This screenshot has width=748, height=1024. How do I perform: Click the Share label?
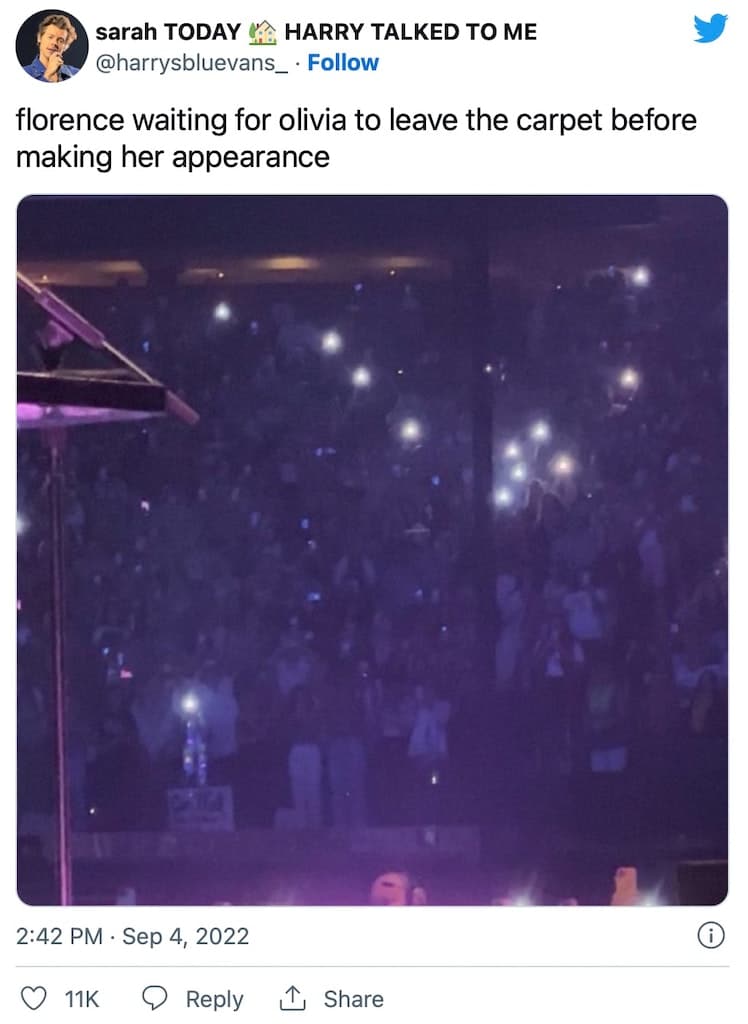(353, 999)
